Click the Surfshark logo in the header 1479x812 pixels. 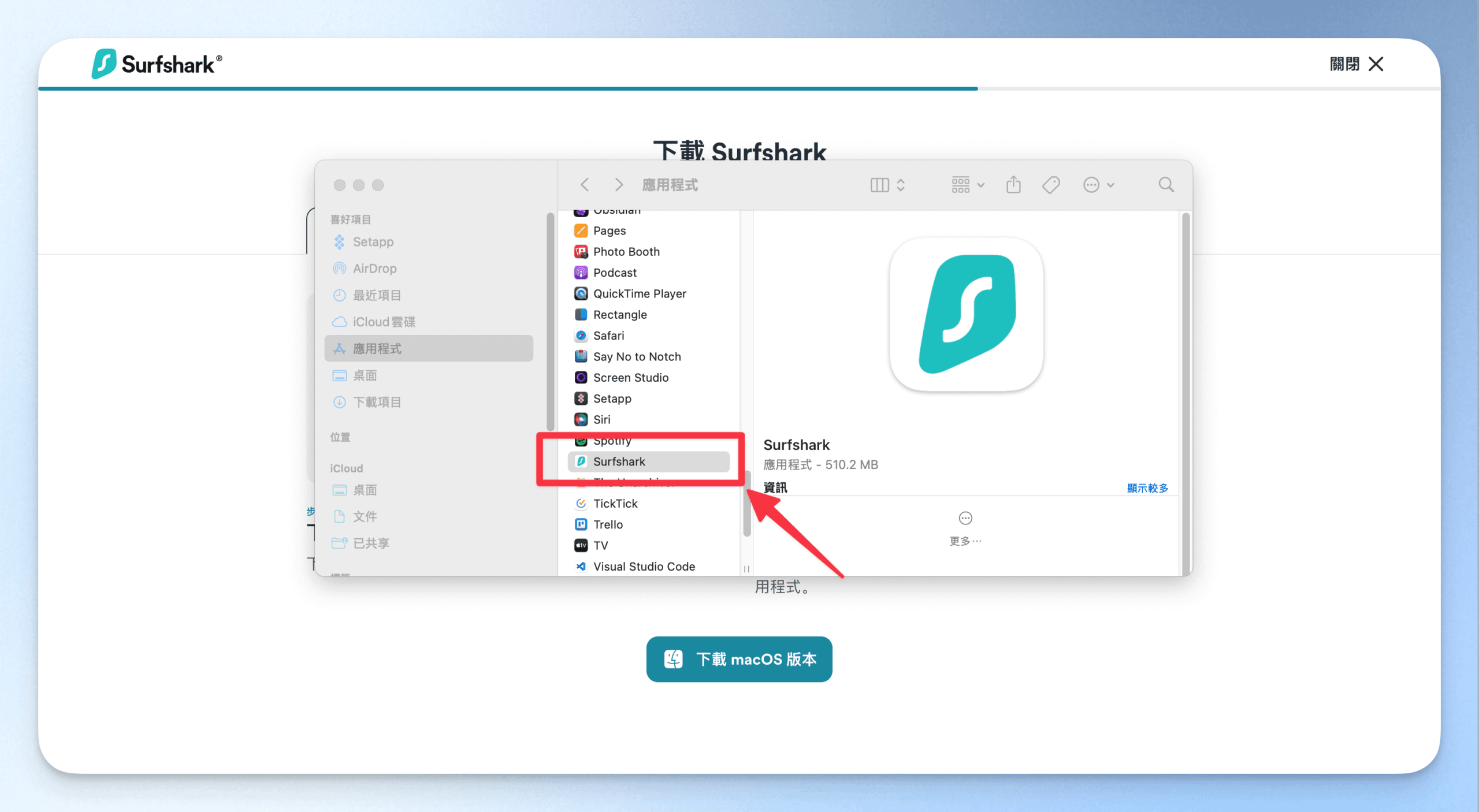157,64
